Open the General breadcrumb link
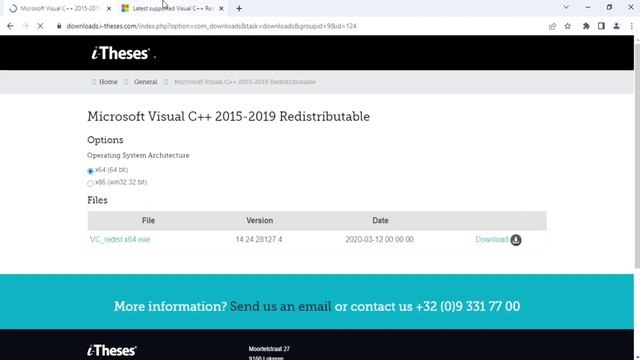The height and width of the screenshot is (360, 640). click(x=145, y=82)
